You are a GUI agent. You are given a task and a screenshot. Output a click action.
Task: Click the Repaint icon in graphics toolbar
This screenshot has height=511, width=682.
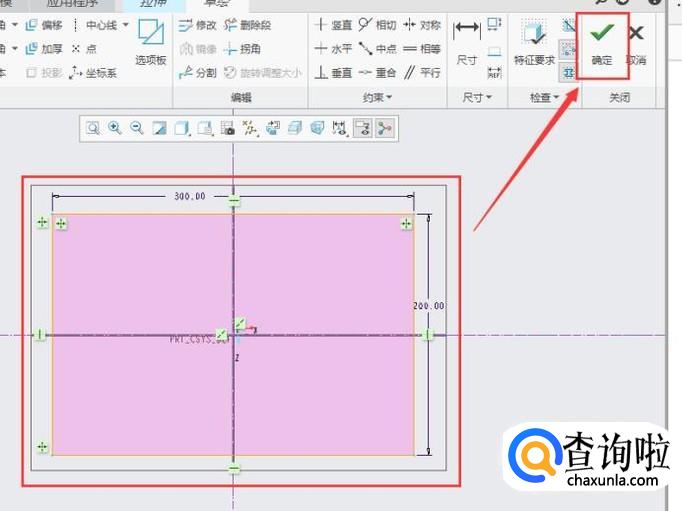[x=159, y=128]
